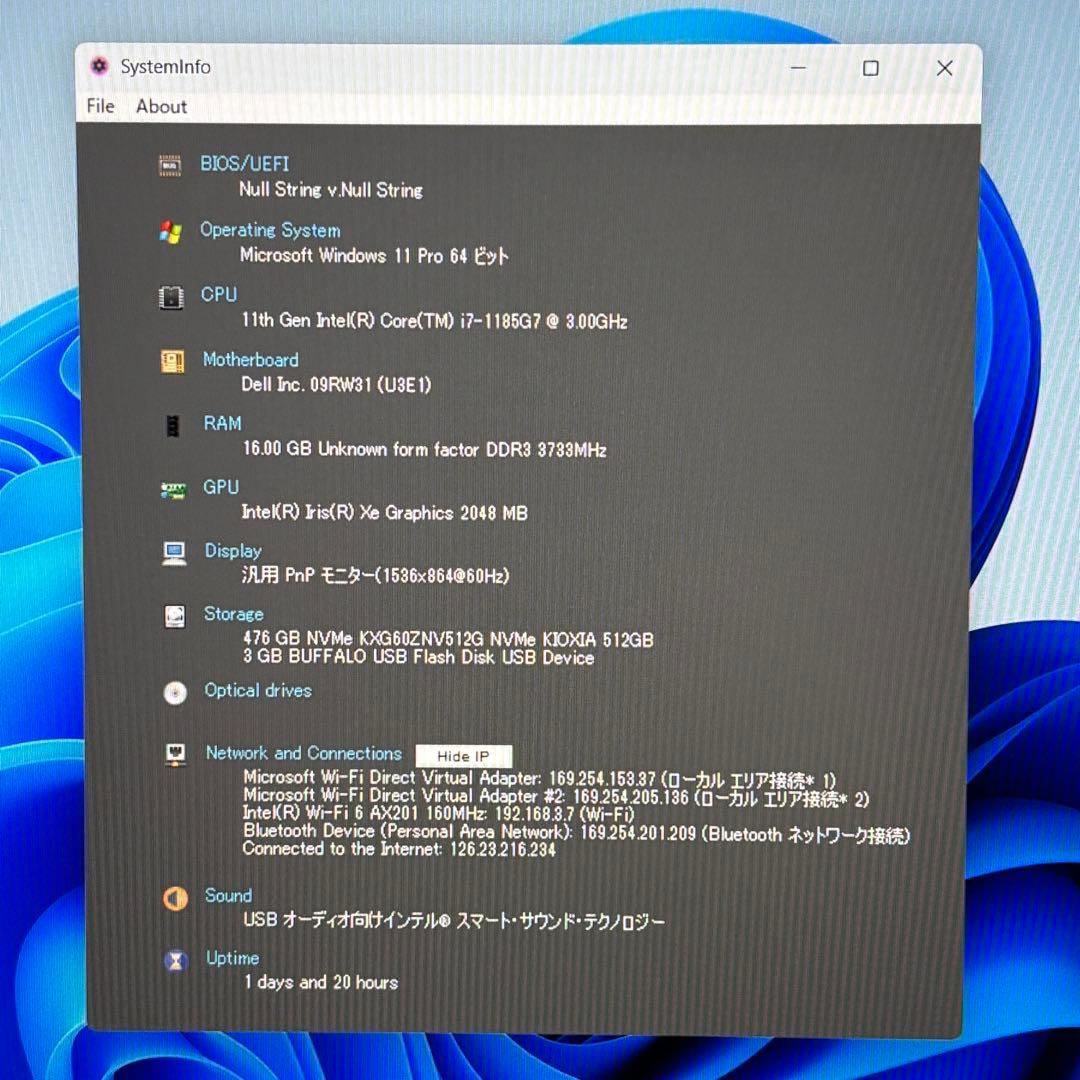This screenshot has width=1080, height=1080.
Task: Click the RAM heading
Action: [x=222, y=423]
